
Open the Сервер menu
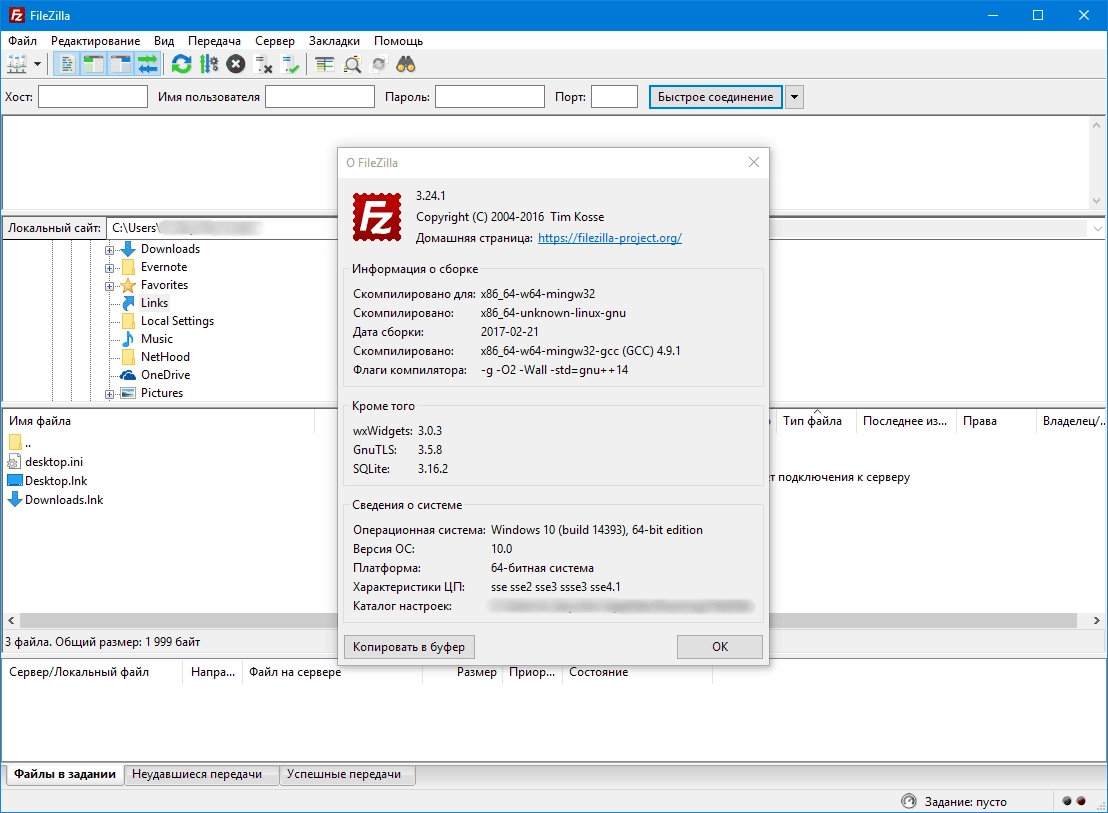coord(275,41)
